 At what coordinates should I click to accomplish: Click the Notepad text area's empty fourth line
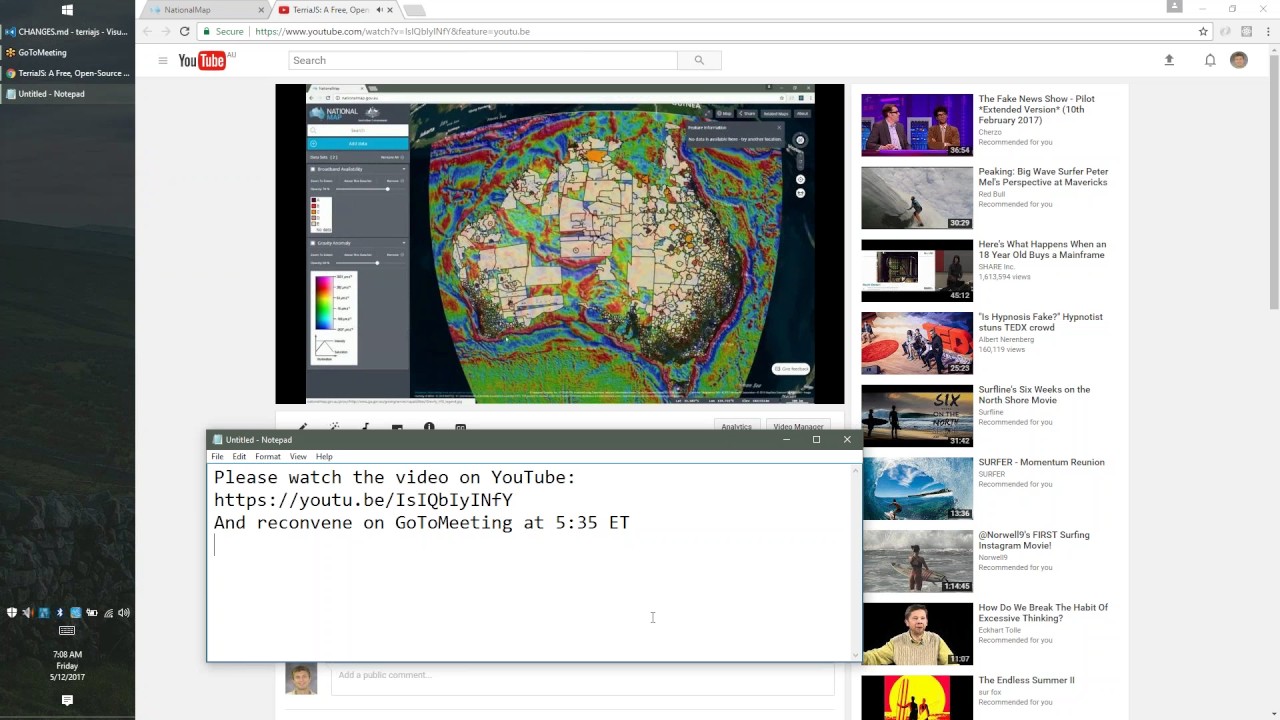point(530,545)
